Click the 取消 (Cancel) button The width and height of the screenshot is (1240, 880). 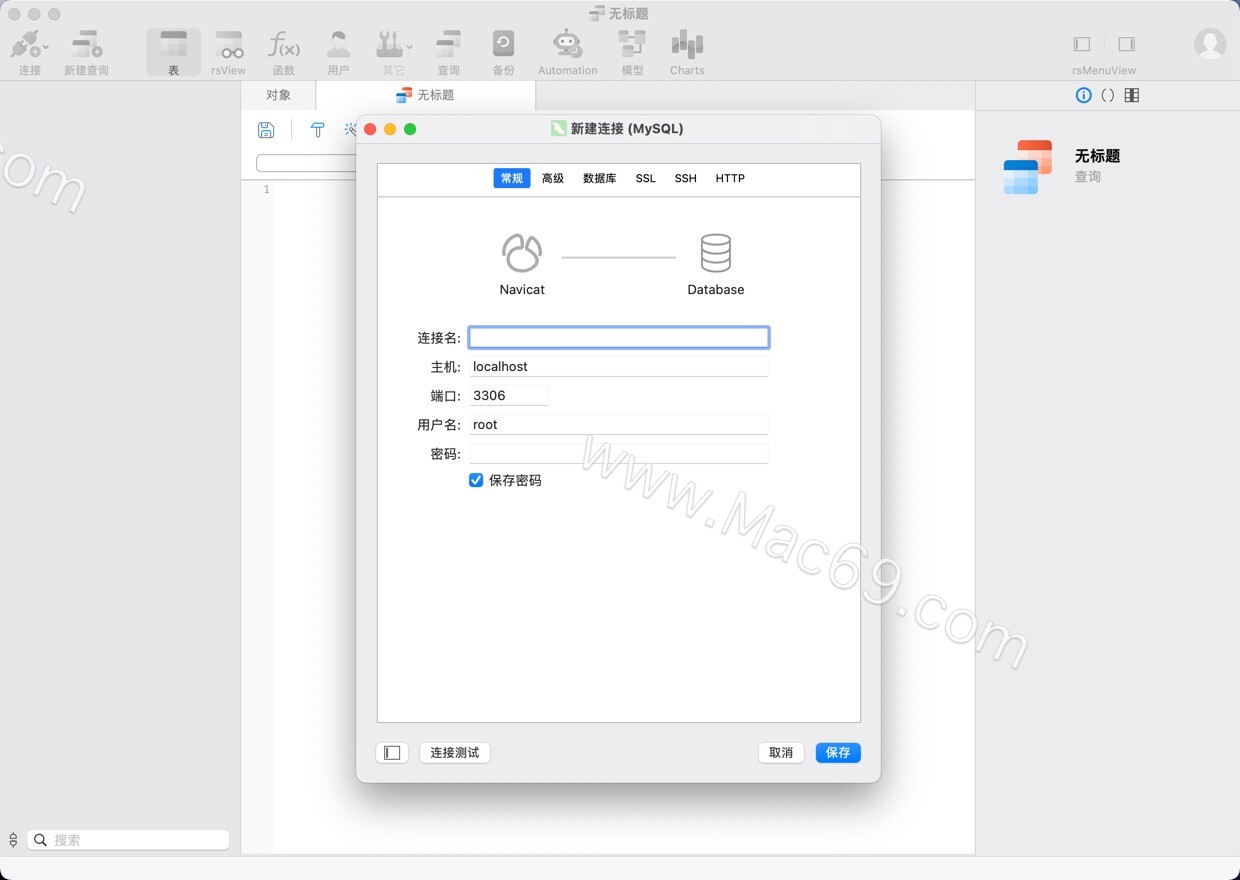tap(781, 753)
